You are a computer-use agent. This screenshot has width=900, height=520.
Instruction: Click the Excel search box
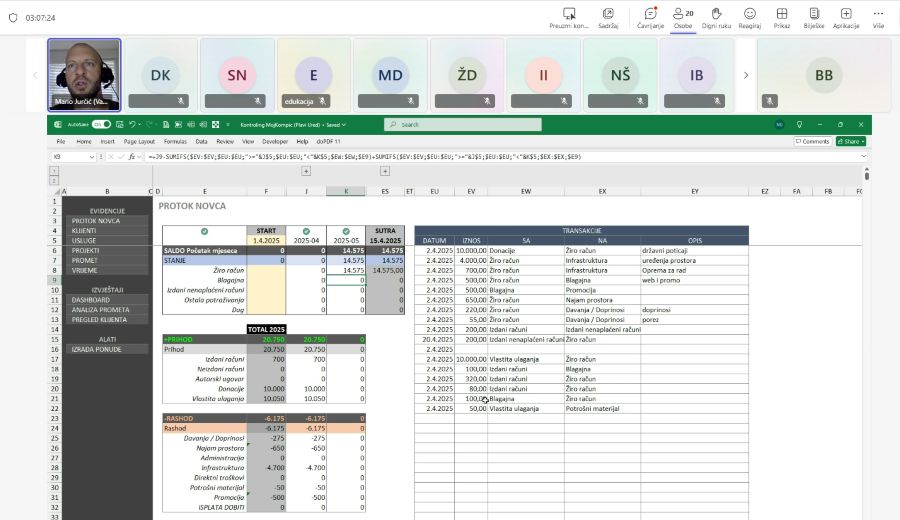(x=462, y=125)
